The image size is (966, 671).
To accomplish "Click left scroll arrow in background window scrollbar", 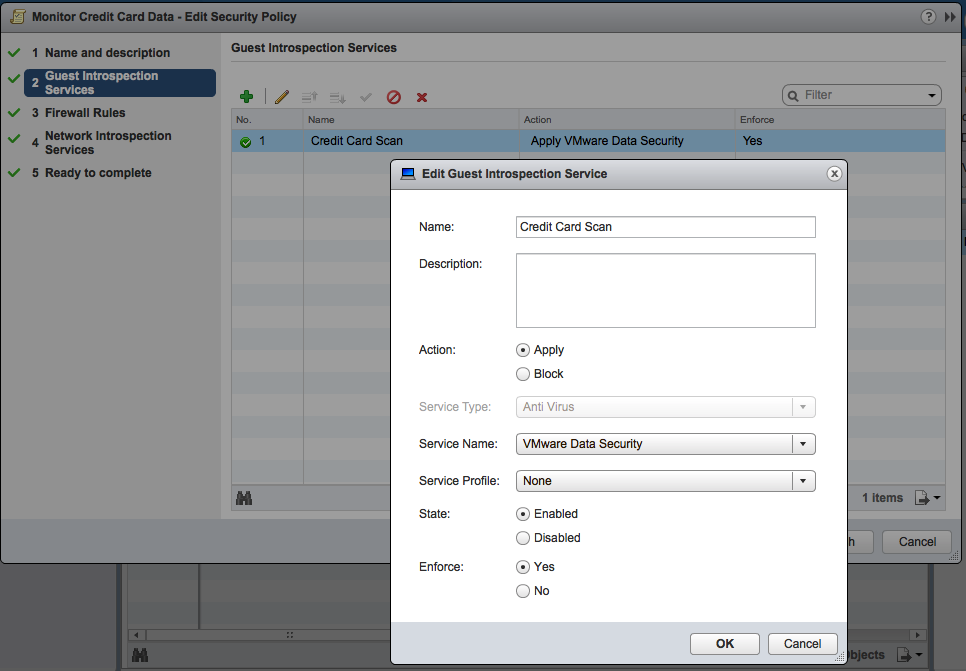I will pos(137,635).
